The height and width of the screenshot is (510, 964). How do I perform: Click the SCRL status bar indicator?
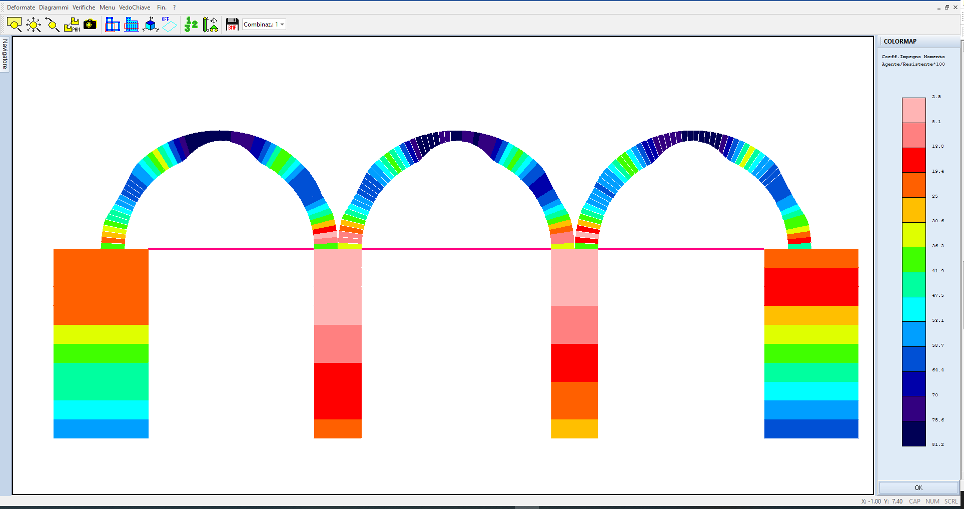(x=951, y=502)
